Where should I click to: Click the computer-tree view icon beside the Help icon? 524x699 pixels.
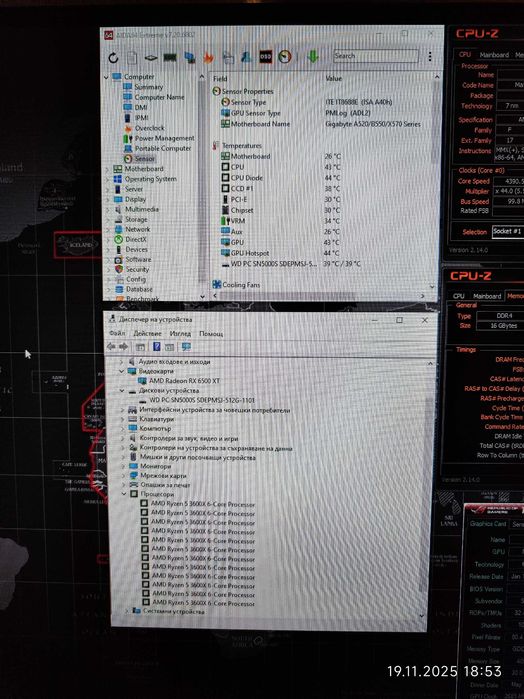click(169, 347)
